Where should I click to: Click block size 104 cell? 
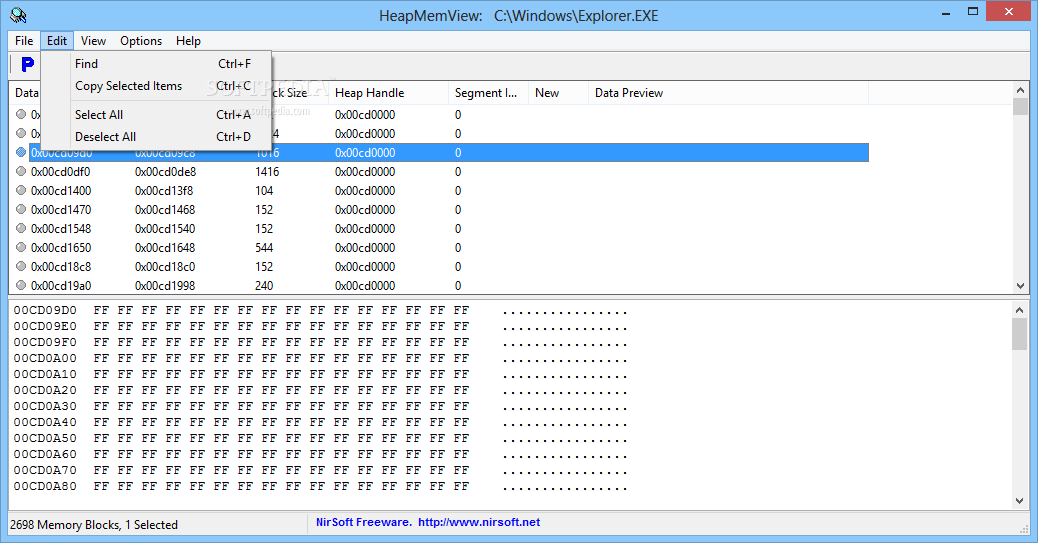pyautogui.click(x=264, y=191)
